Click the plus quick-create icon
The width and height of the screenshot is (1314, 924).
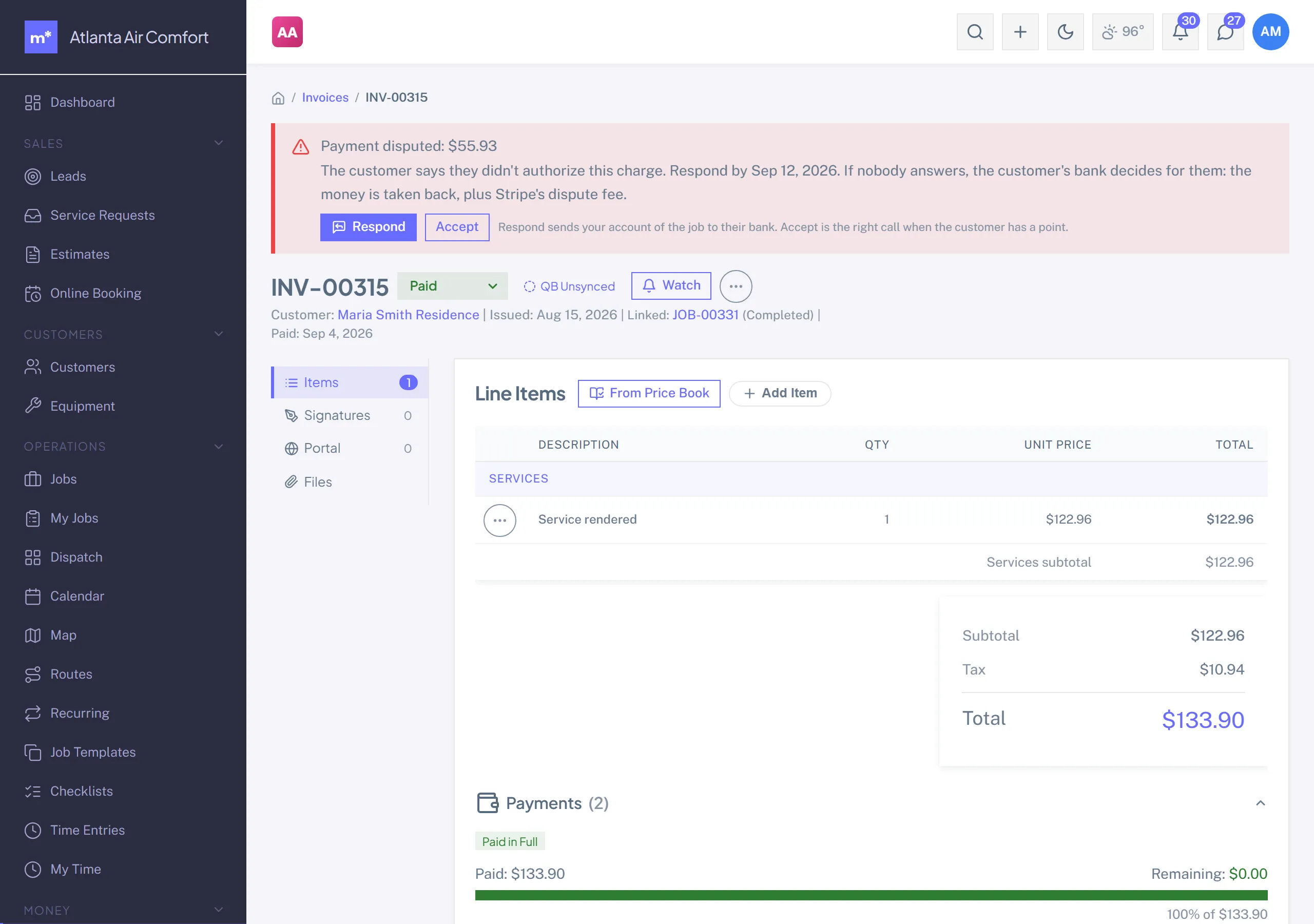[x=1020, y=32]
